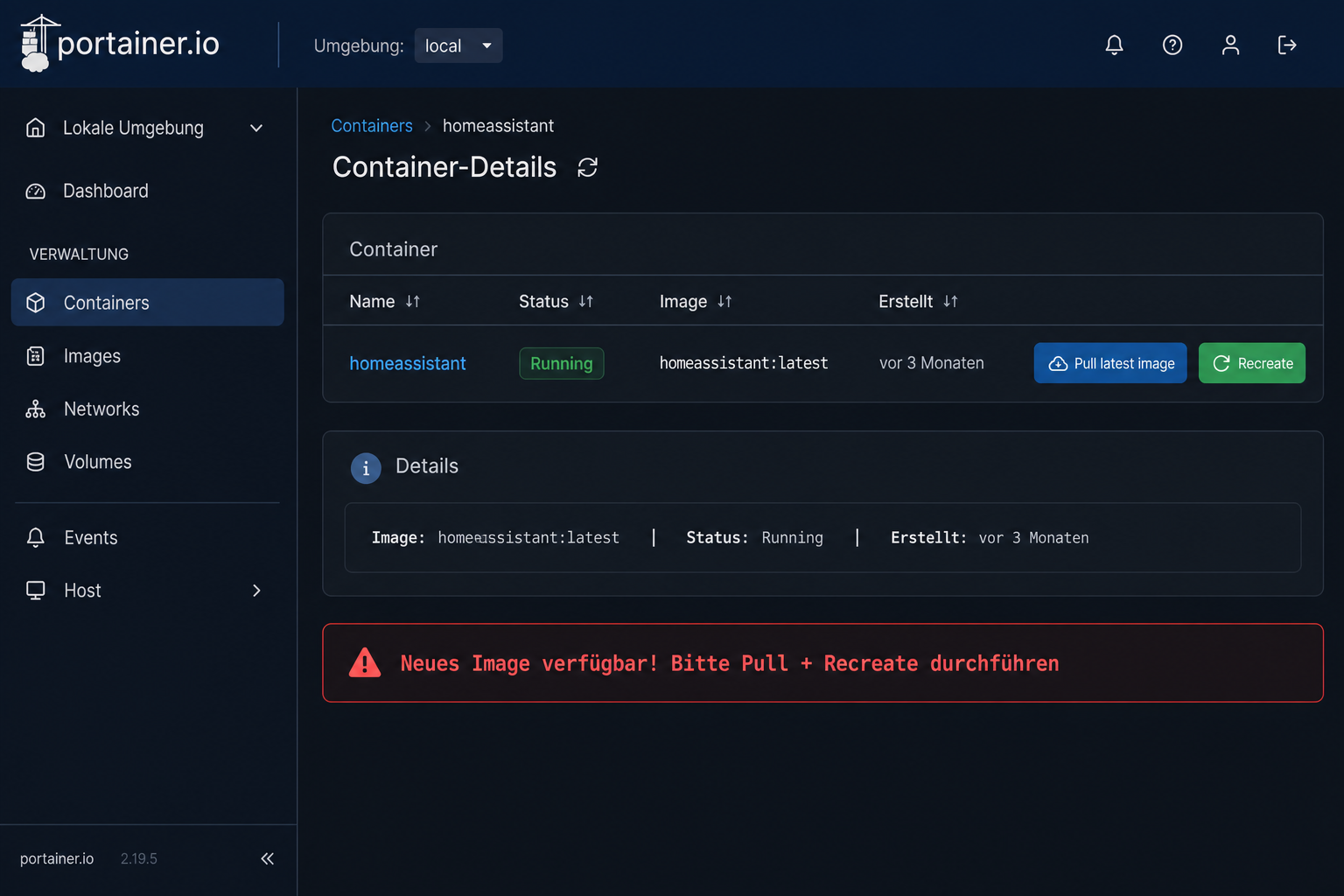The height and width of the screenshot is (896, 1344).
Task: Click the homeassistant breadcrumb text
Action: pyautogui.click(x=498, y=126)
